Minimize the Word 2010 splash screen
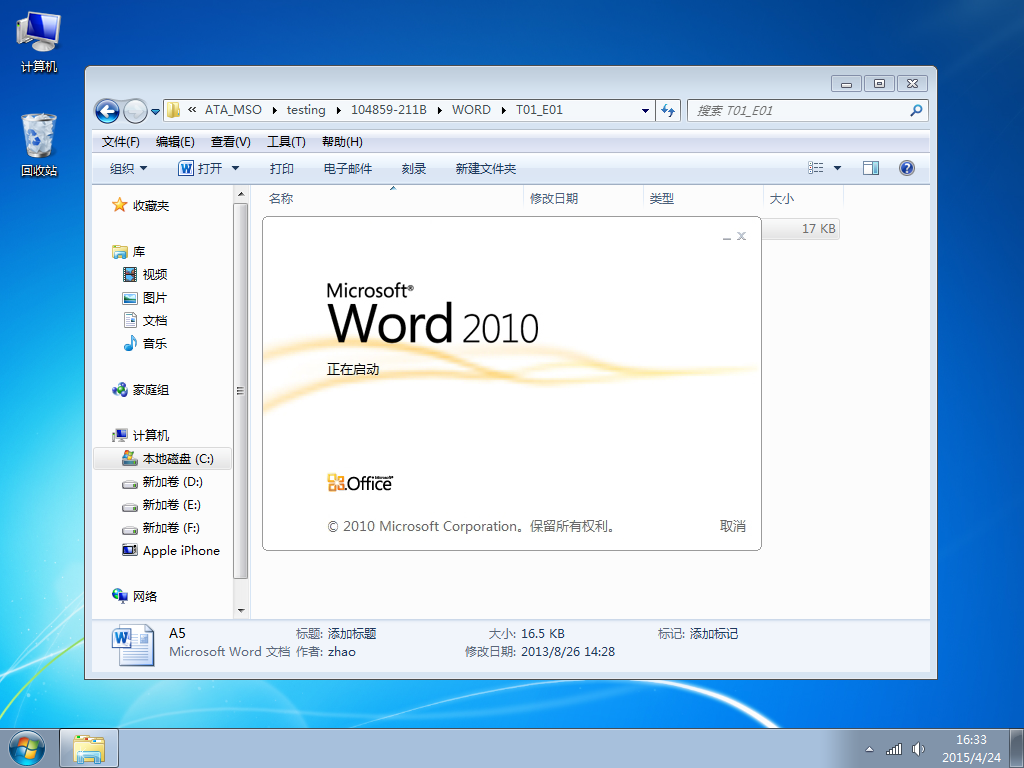1024x768 pixels. click(x=727, y=237)
